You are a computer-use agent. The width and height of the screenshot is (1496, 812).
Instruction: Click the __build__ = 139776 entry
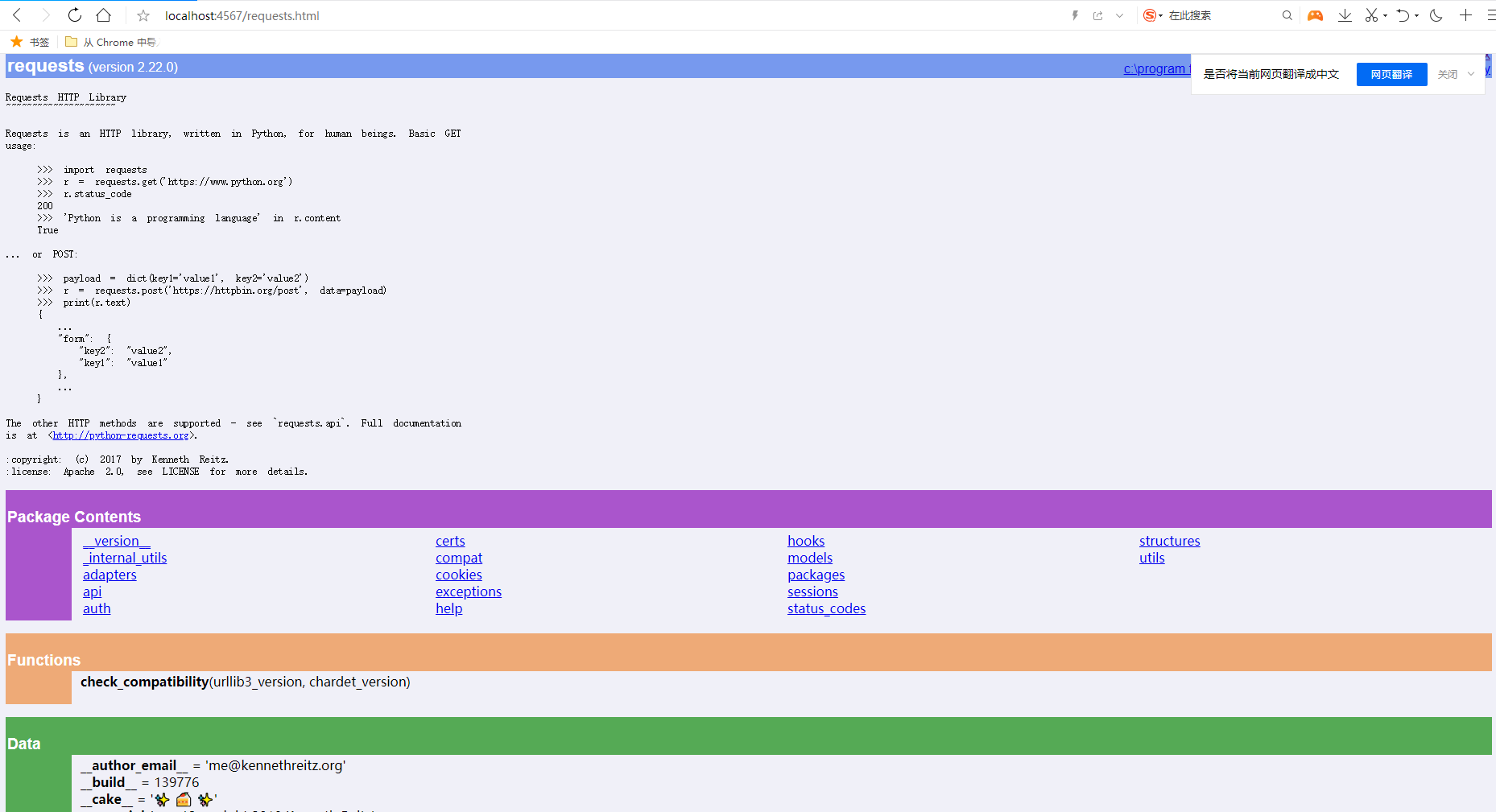pos(140,782)
